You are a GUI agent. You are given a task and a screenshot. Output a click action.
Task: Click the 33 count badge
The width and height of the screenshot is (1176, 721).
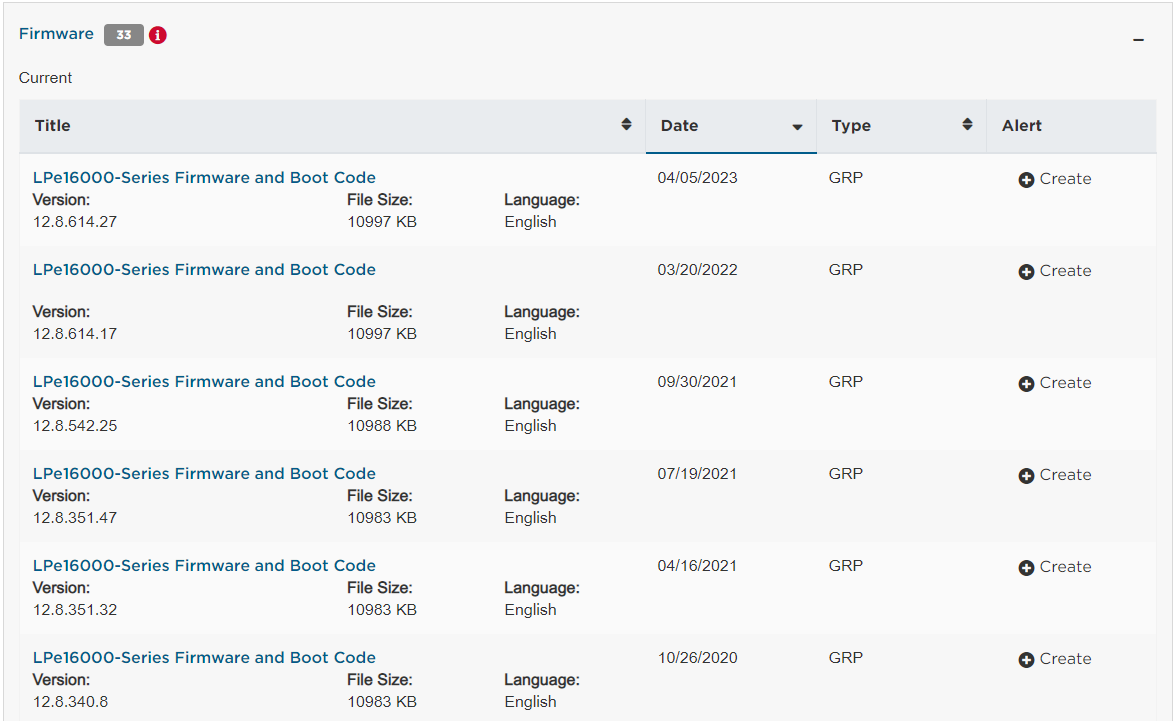tap(124, 35)
